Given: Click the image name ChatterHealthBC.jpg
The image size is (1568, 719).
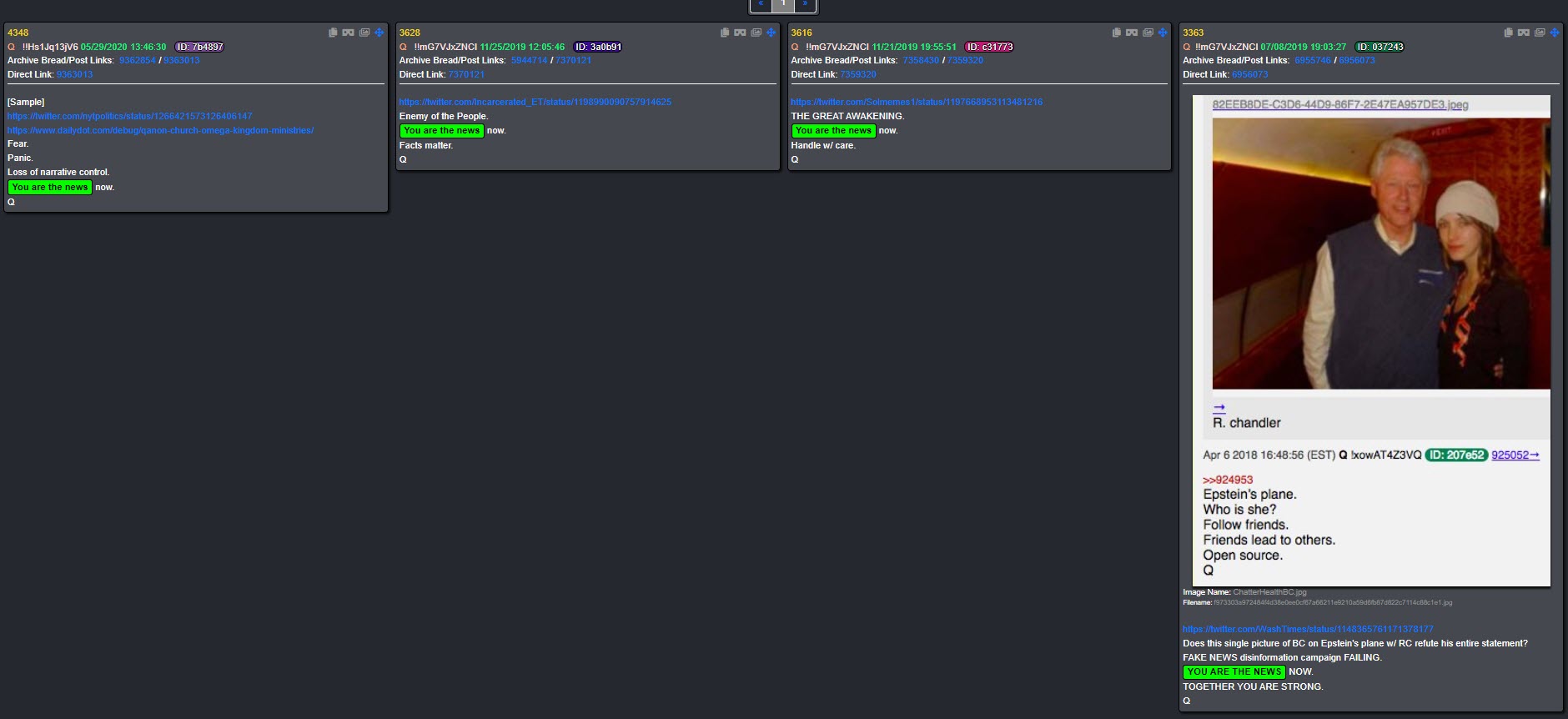Looking at the screenshot, I should click(1269, 592).
